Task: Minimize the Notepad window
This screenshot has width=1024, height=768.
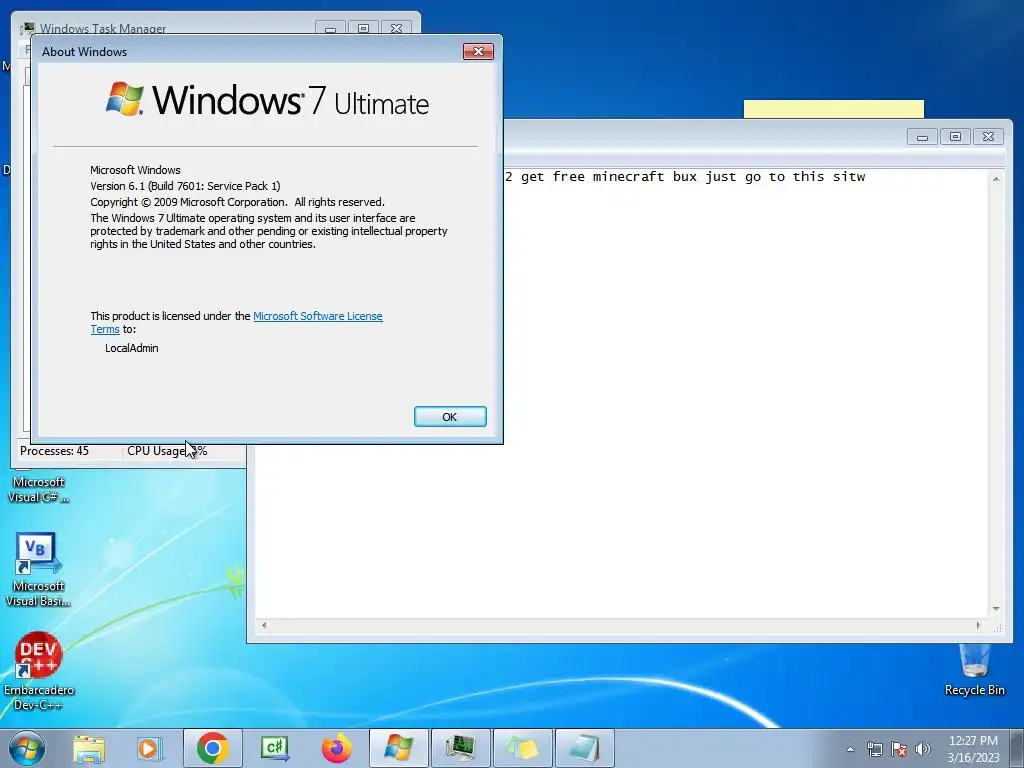Action: pyautogui.click(x=922, y=136)
